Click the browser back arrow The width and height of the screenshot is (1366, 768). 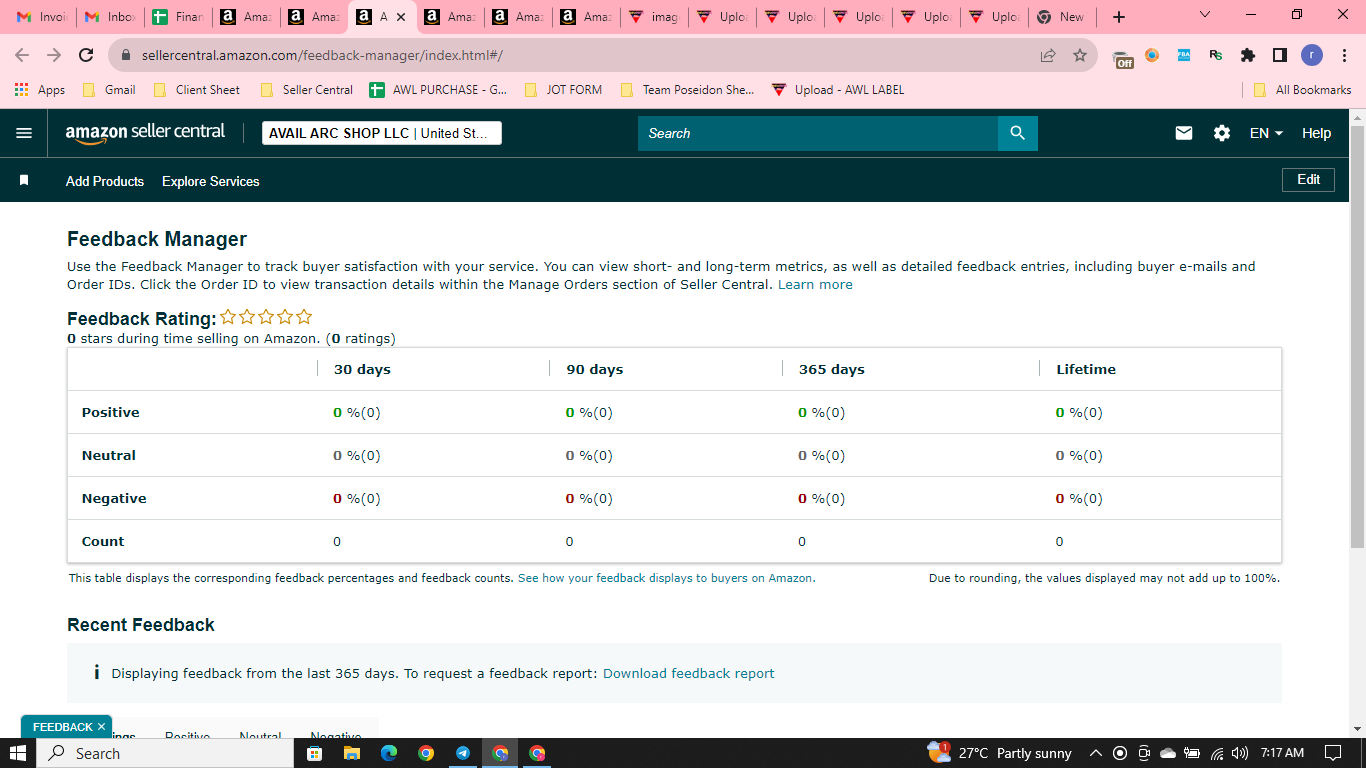pyautogui.click(x=22, y=56)
